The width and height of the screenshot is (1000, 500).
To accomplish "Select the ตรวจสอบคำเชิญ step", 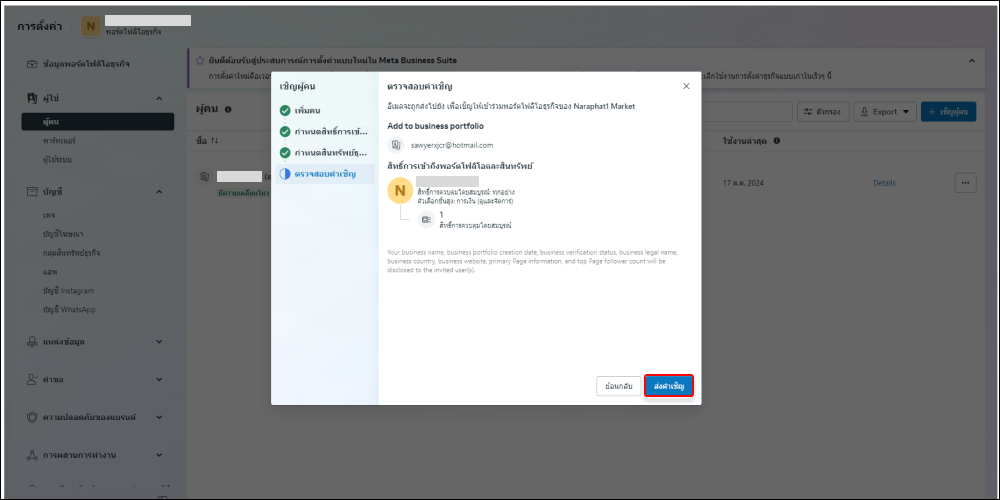I will tap(325, 173).
